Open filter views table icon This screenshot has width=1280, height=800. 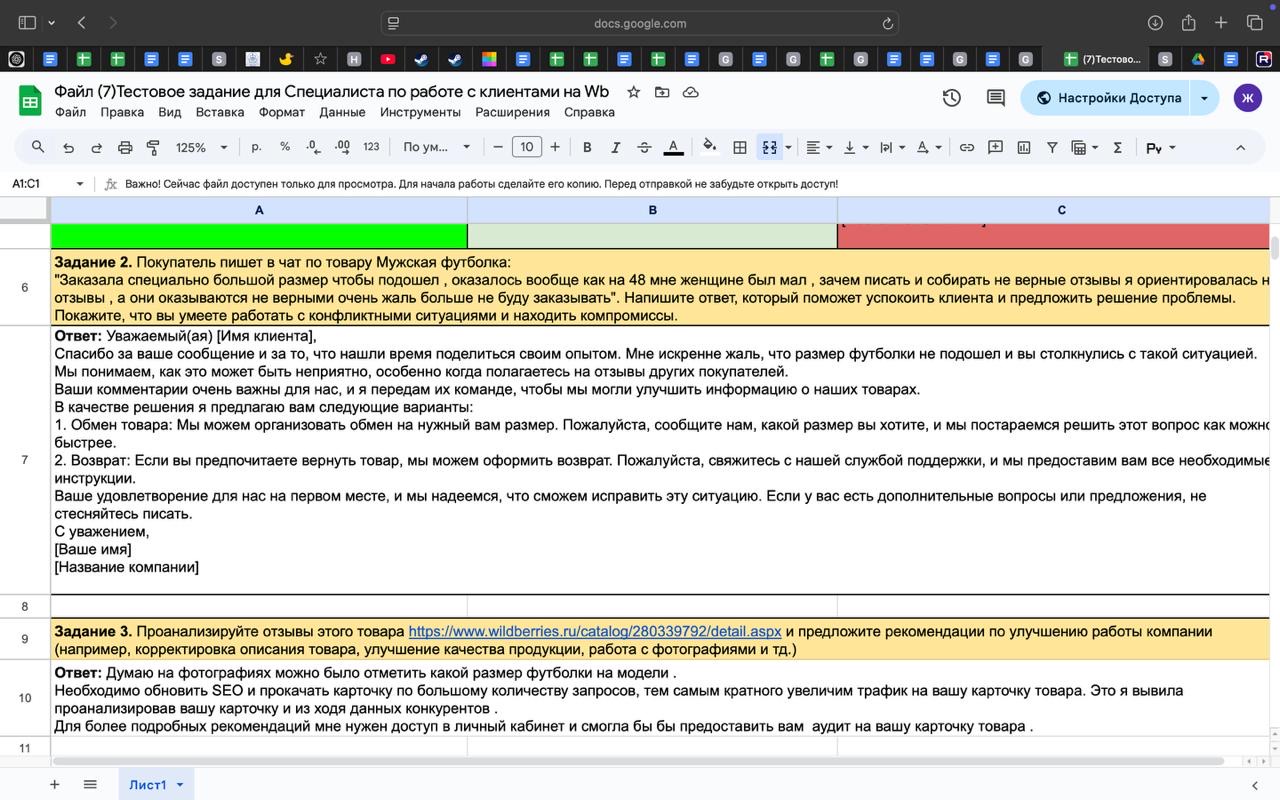[x=1084, y=147]
